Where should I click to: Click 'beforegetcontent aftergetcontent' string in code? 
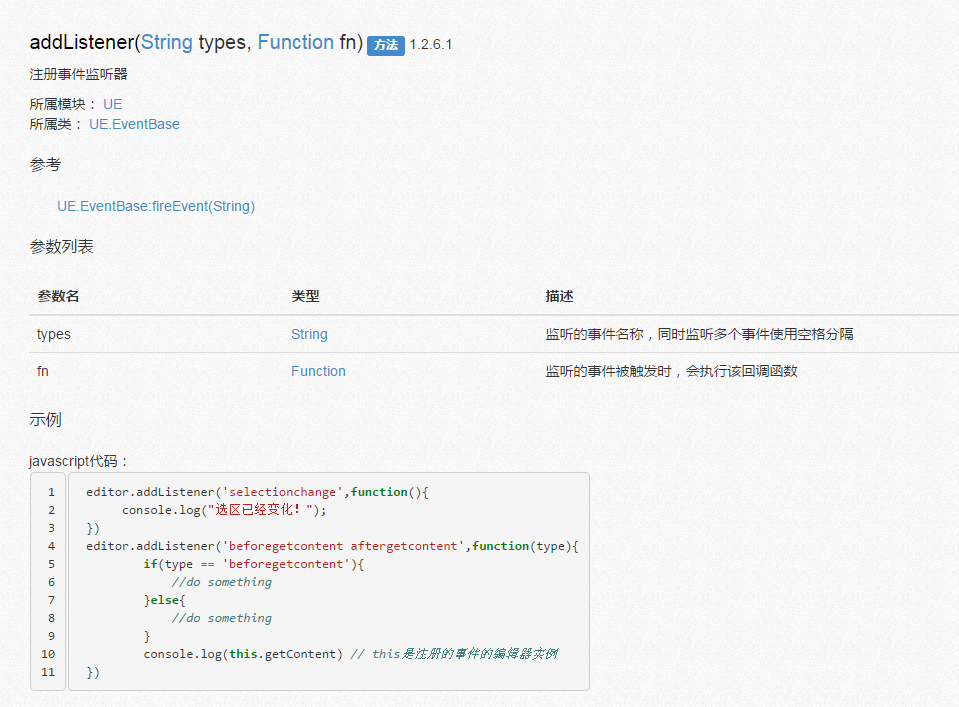click(x=343, y=546)
